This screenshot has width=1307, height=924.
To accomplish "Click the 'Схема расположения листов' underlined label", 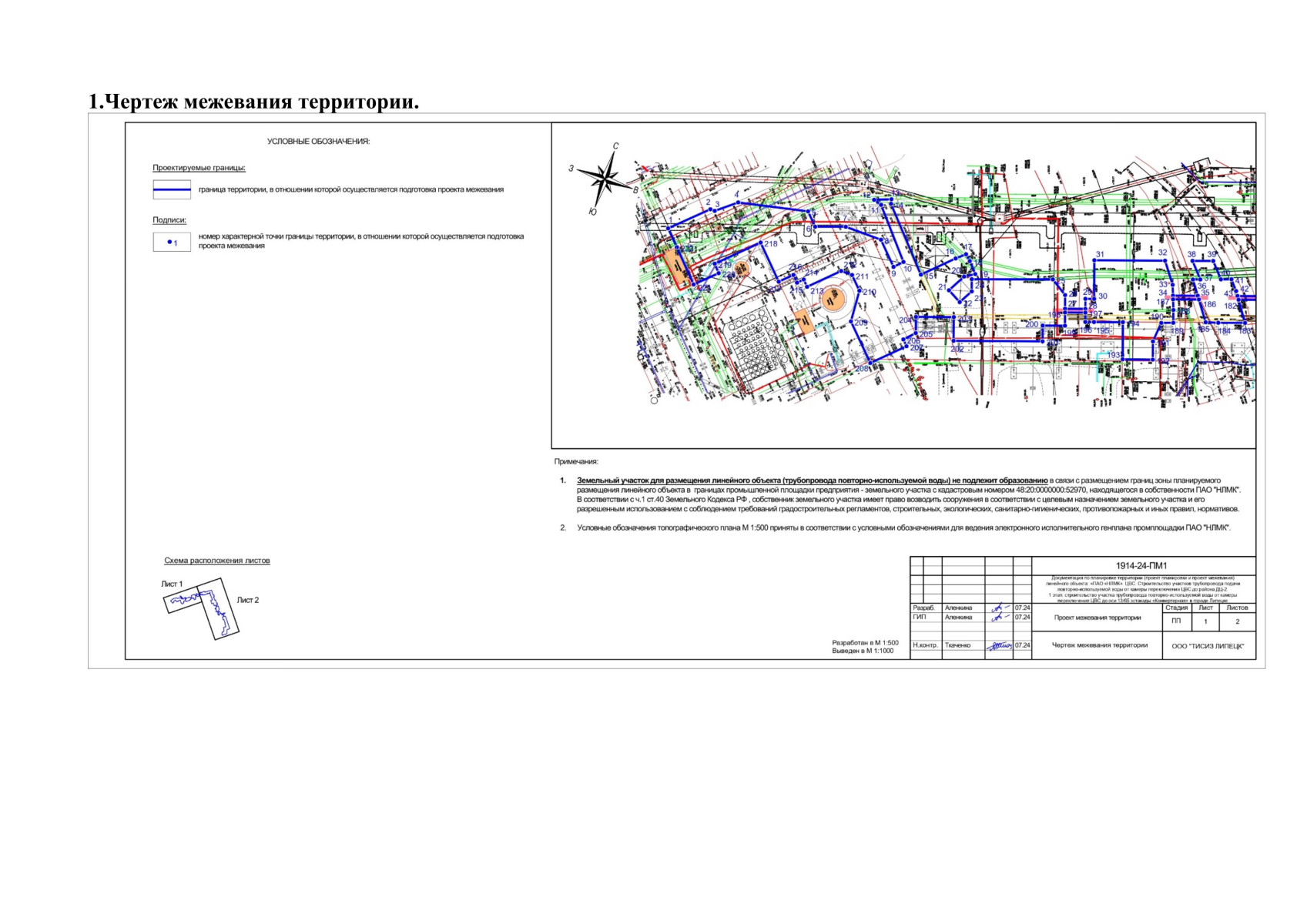I will click(216, 561).
